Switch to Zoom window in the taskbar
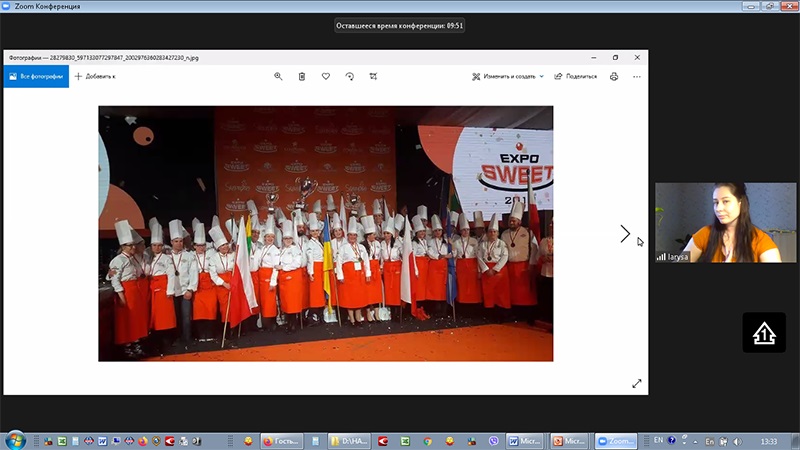800x450 pixels. 615,440
